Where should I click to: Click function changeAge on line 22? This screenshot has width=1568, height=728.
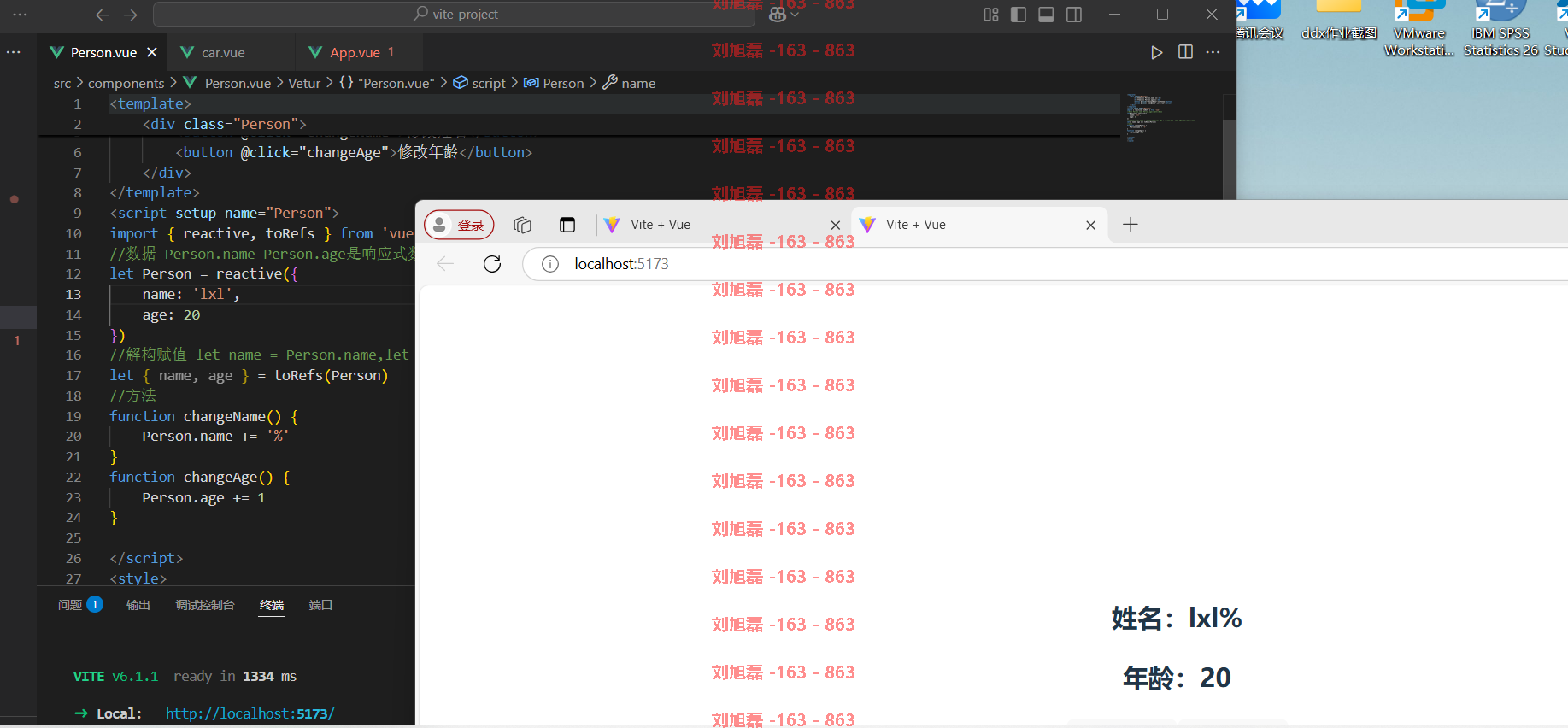coord(200,477)
